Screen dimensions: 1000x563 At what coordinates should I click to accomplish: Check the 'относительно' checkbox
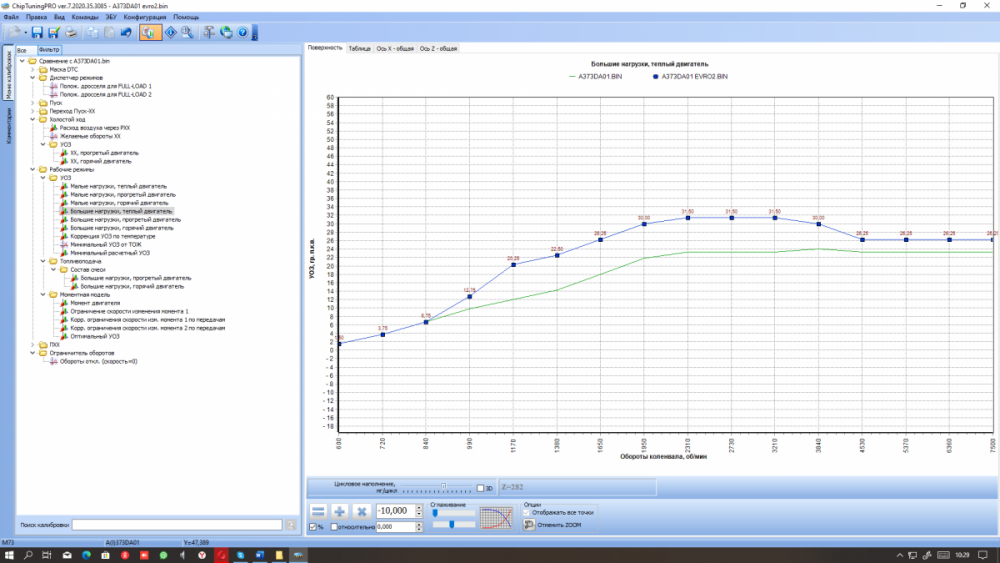(x=334, y=526)
